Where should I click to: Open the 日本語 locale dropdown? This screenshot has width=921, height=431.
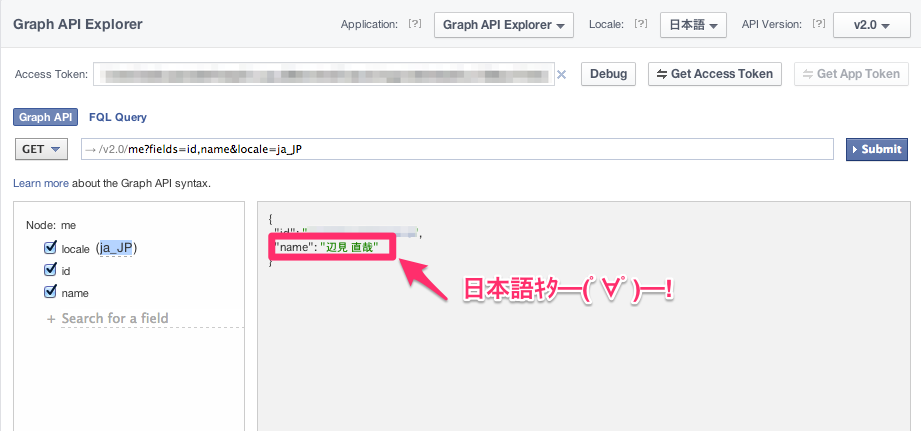pyautogui.click(x=693, y=25)
